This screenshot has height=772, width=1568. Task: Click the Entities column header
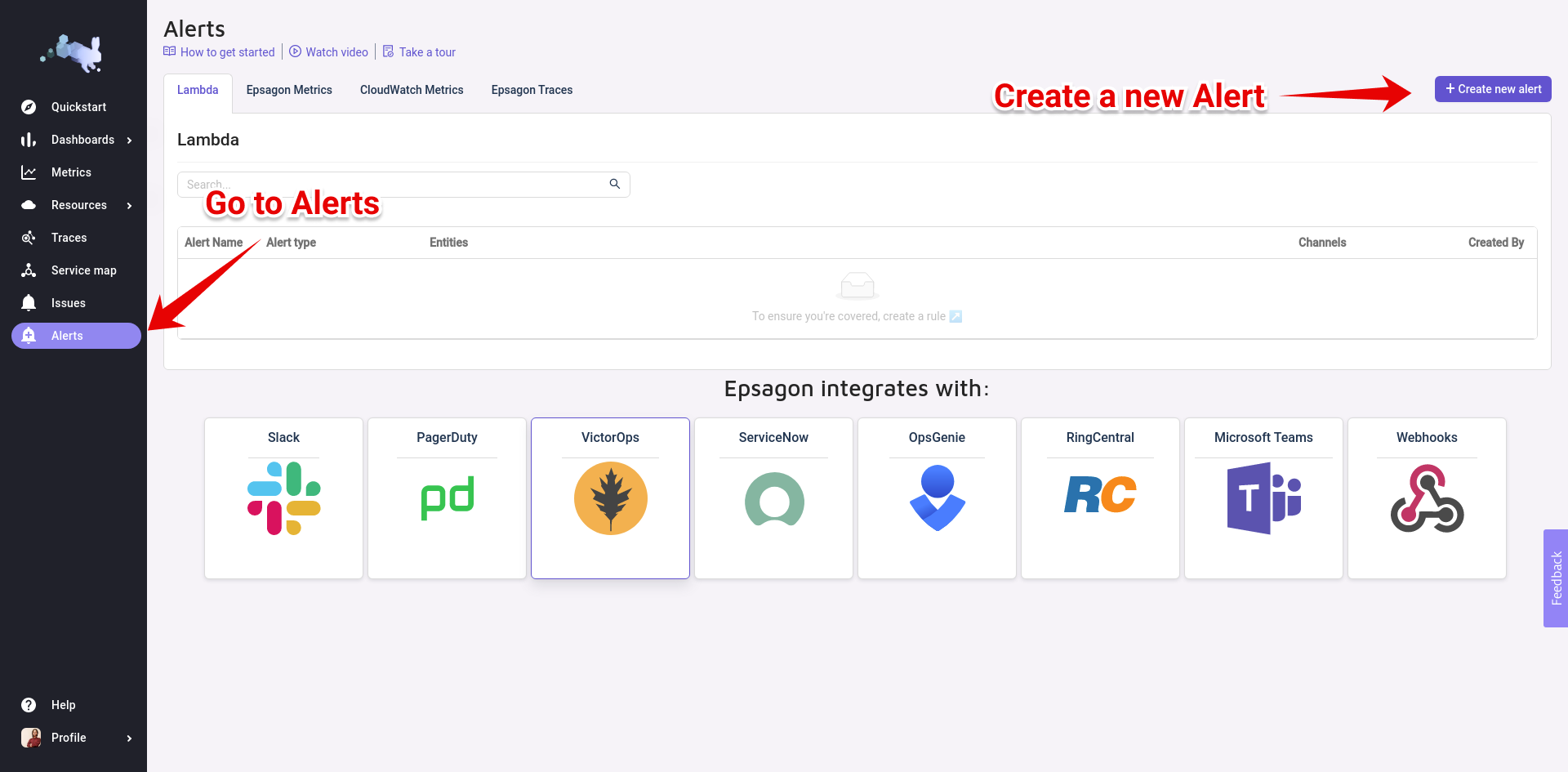click(x=448, y=243)
